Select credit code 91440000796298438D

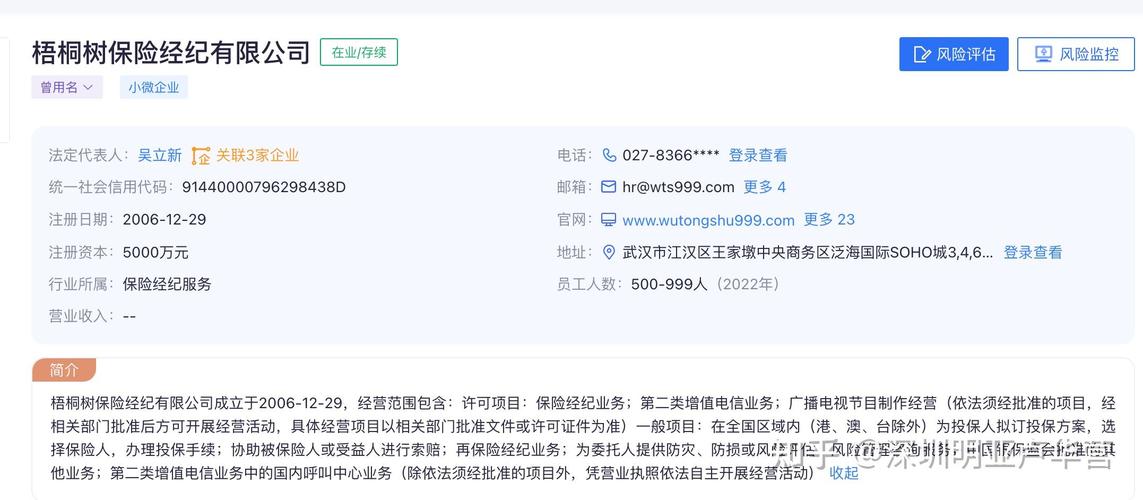click(x=263, y=187)
